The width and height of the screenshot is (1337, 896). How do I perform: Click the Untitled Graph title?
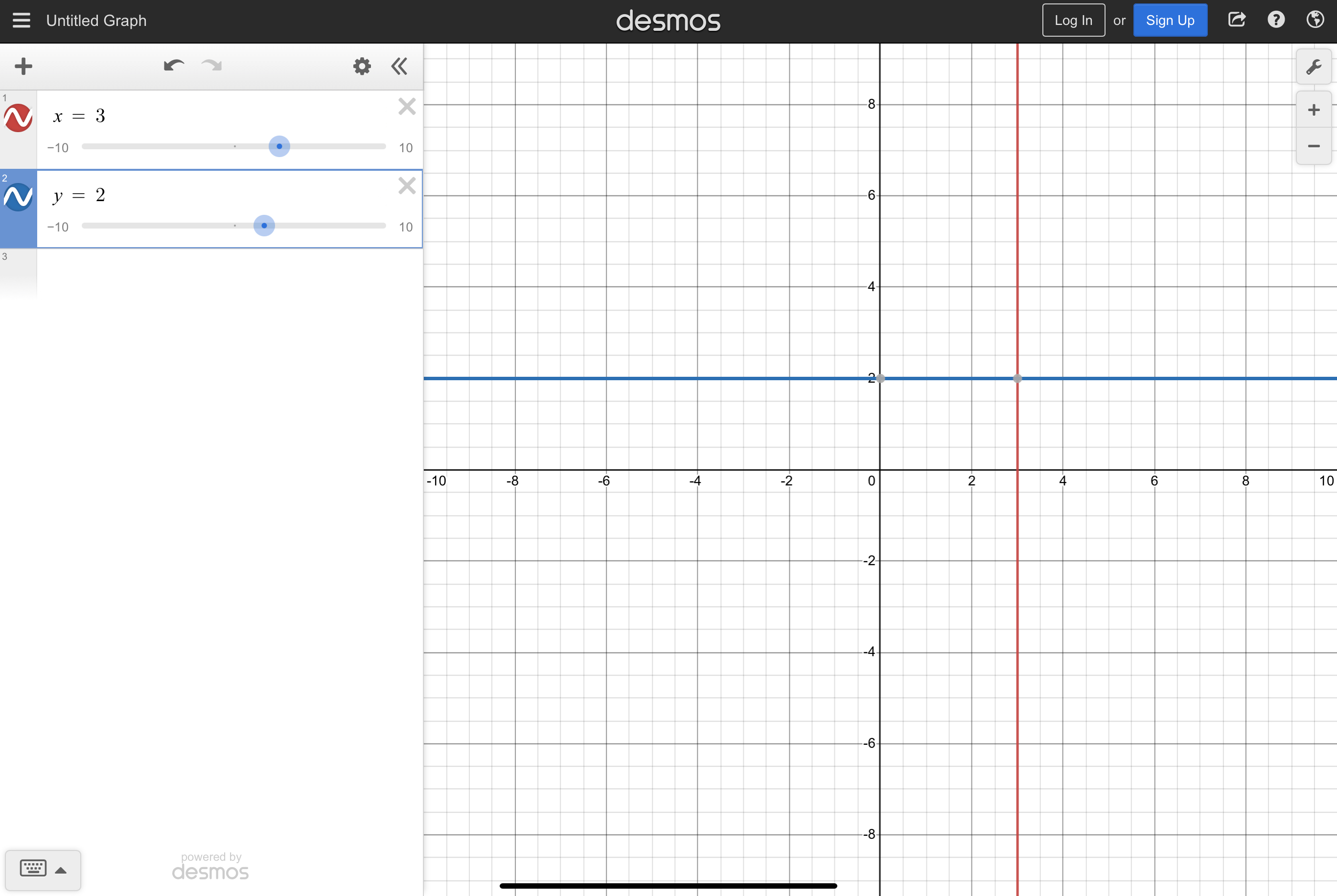click(x=96, y=21)
